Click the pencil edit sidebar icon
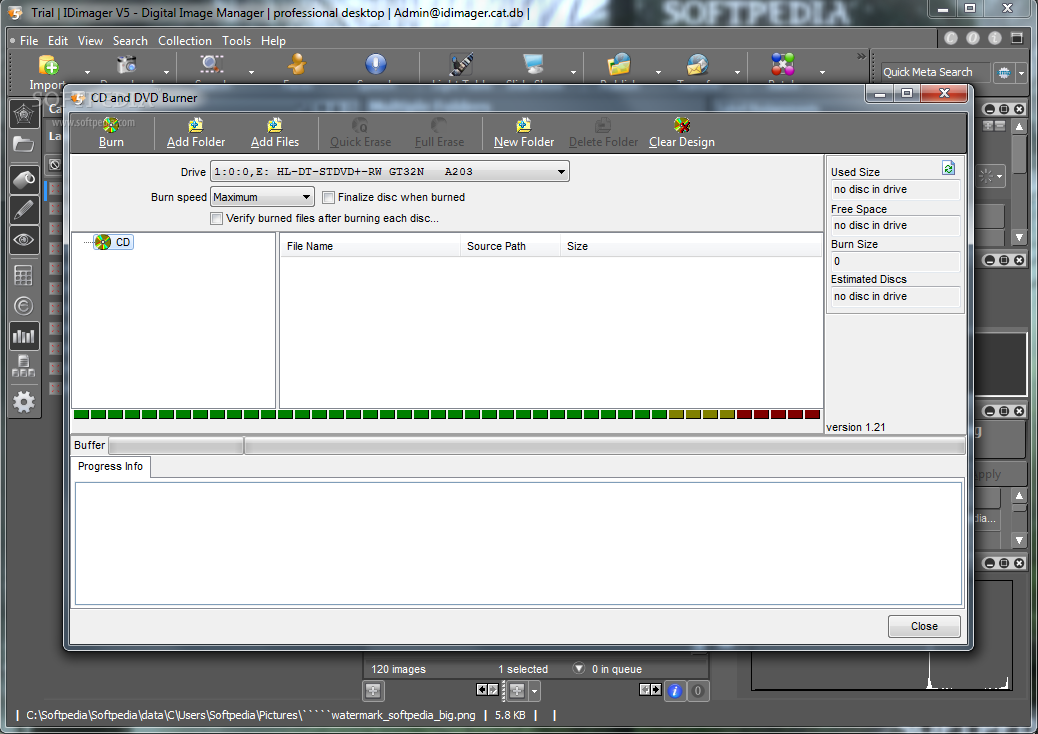The height and width of the screenshot is (734, 1038). 24,210
